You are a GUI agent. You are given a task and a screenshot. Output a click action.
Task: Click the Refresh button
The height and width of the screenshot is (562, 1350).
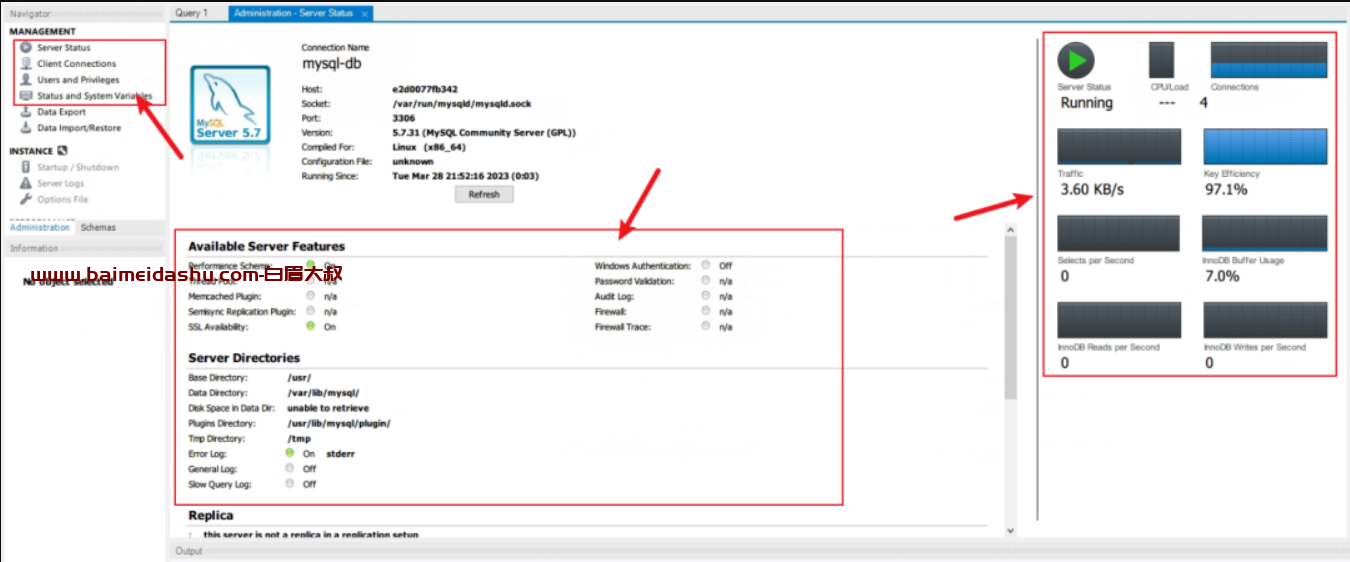(484, 194)
